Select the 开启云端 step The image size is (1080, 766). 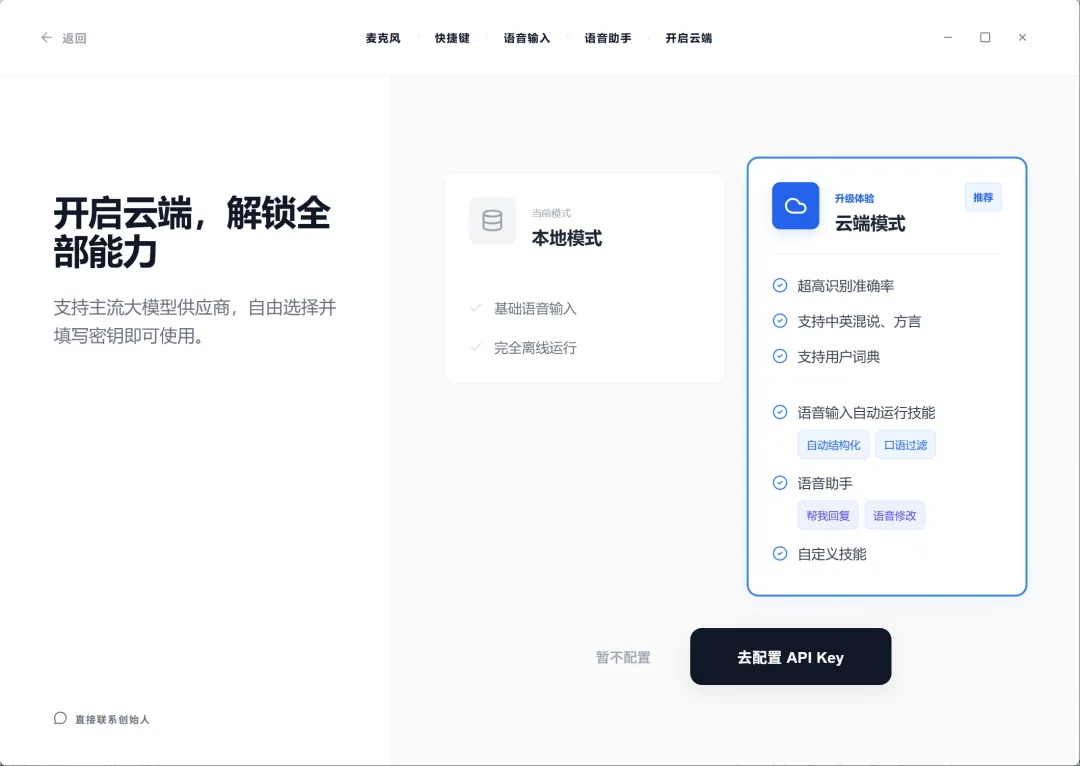(x=689, y=39)
